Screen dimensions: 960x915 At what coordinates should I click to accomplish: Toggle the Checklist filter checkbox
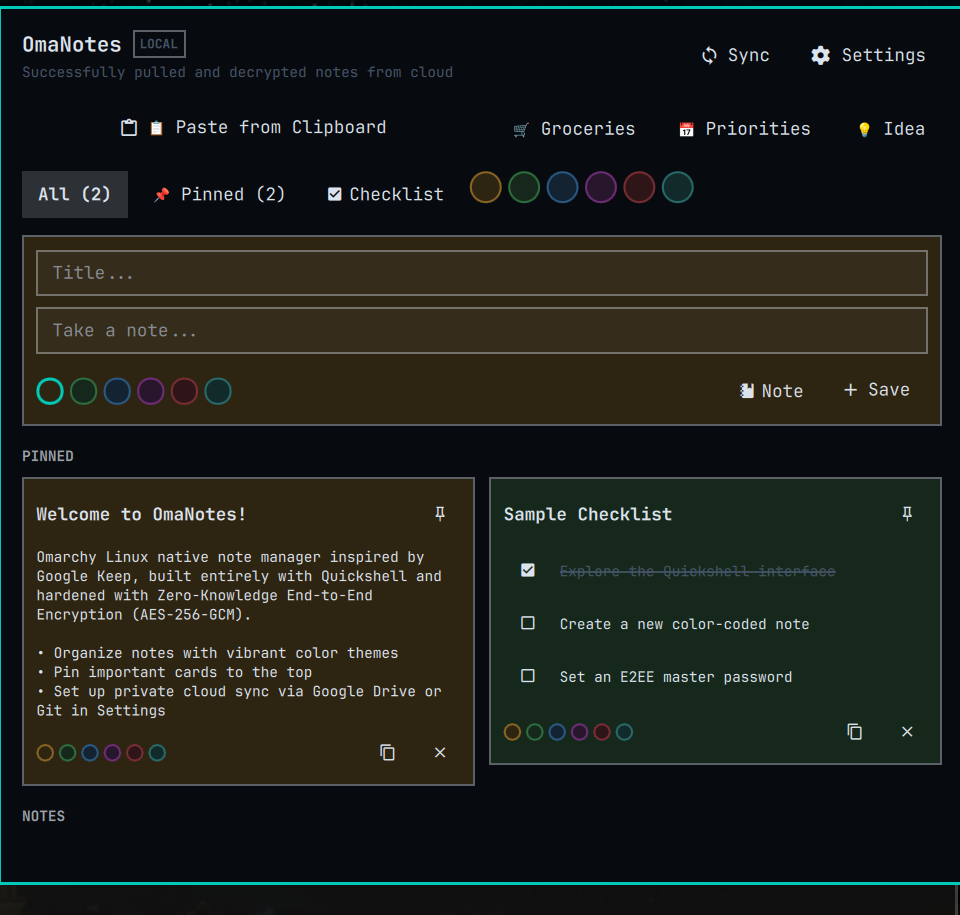(x=334, y=195)
